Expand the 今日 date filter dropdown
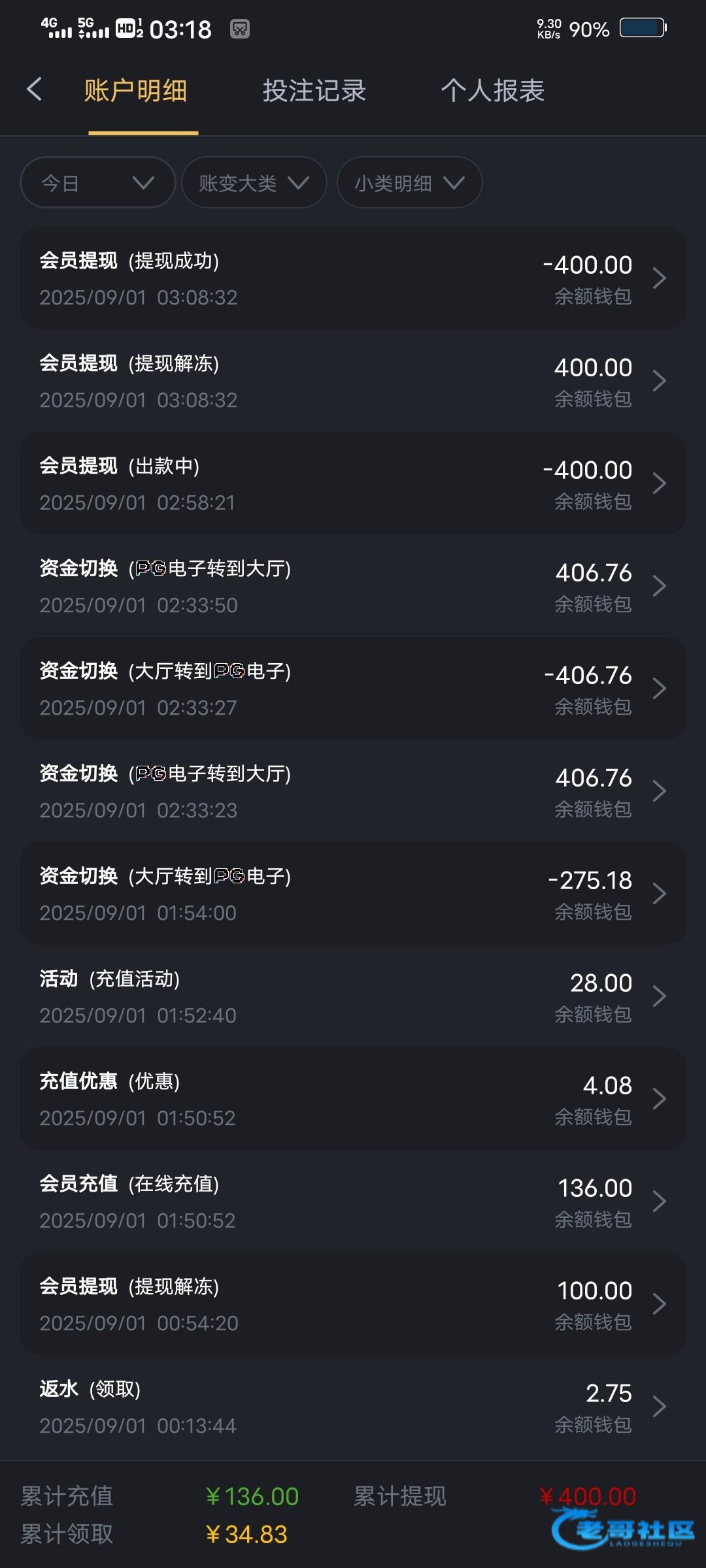706x1568 pixels. tap(98, 183)
